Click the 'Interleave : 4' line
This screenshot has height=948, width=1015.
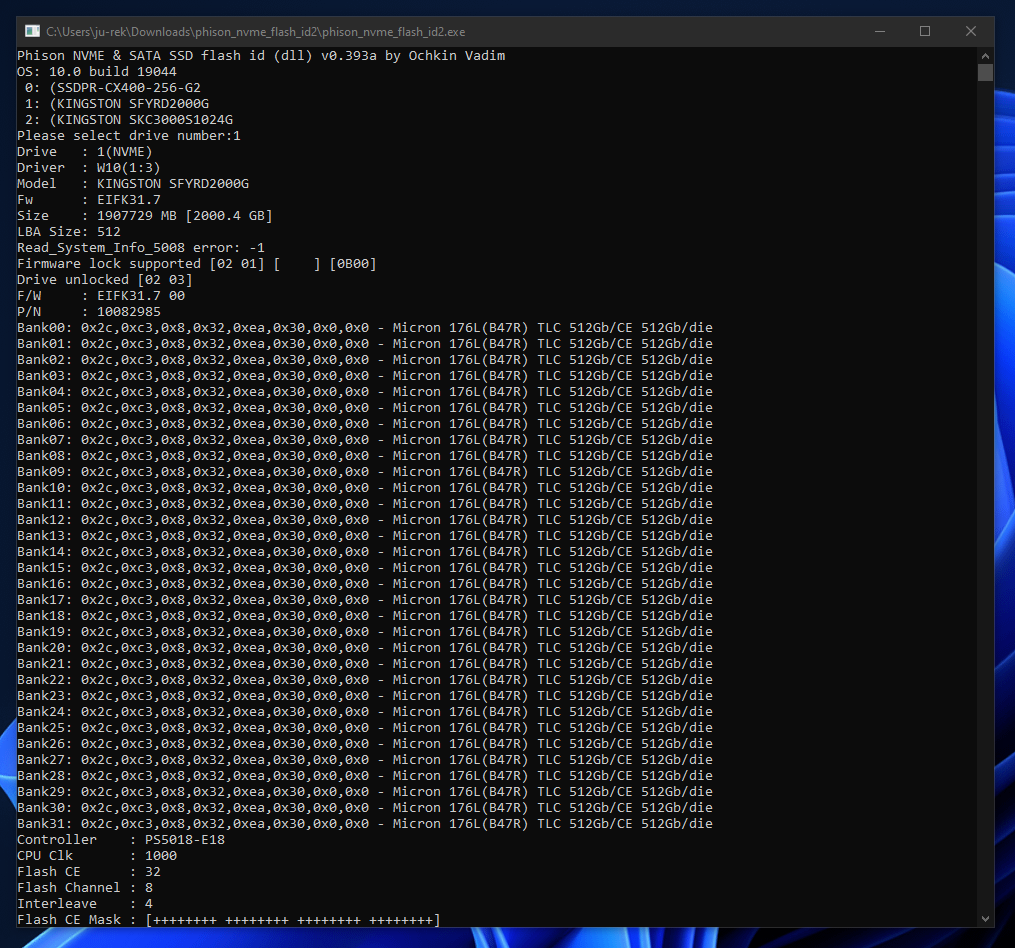[85, 903]
